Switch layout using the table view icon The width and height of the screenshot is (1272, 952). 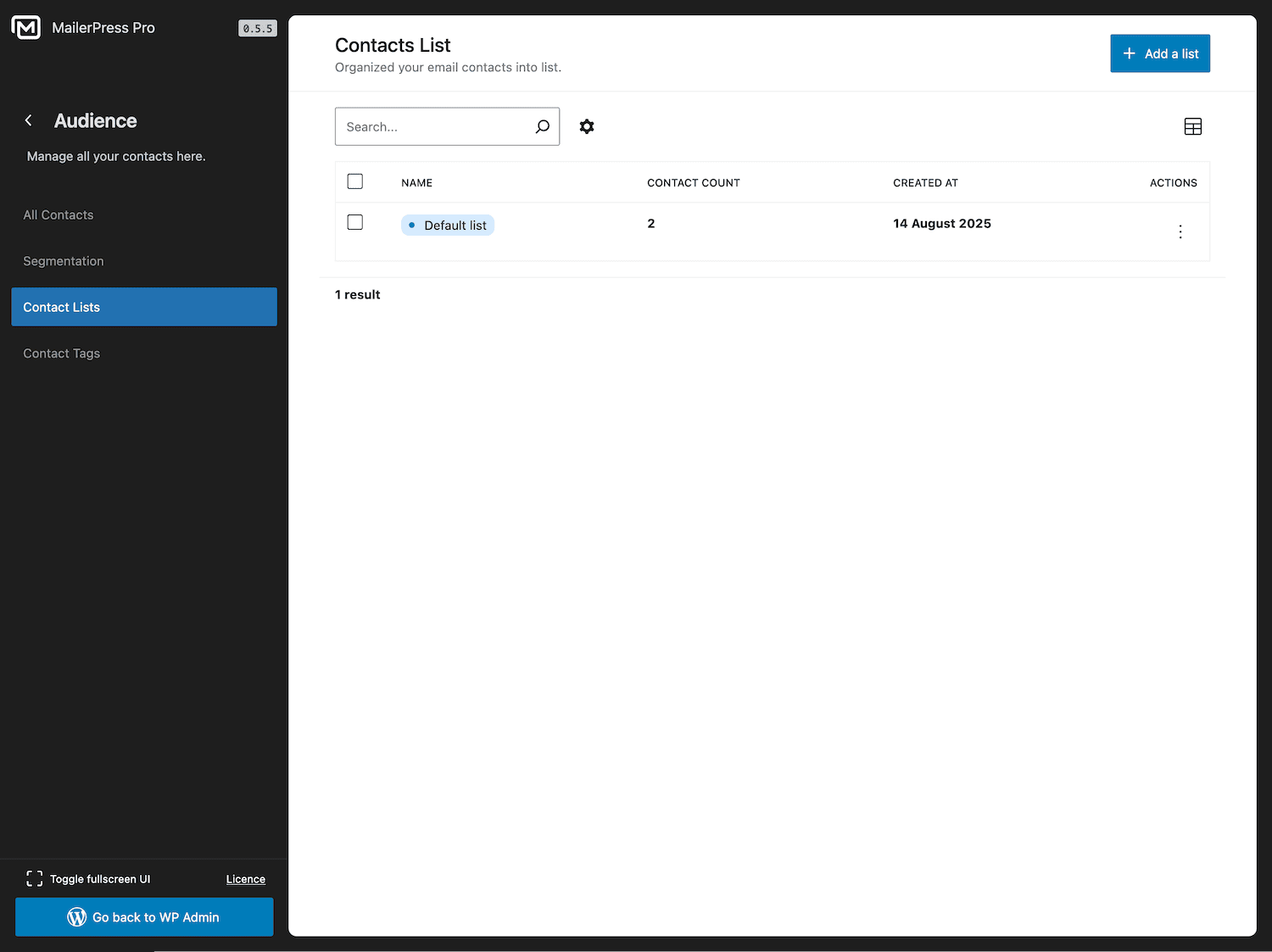pyautogui.click(x=1192, y=126)
